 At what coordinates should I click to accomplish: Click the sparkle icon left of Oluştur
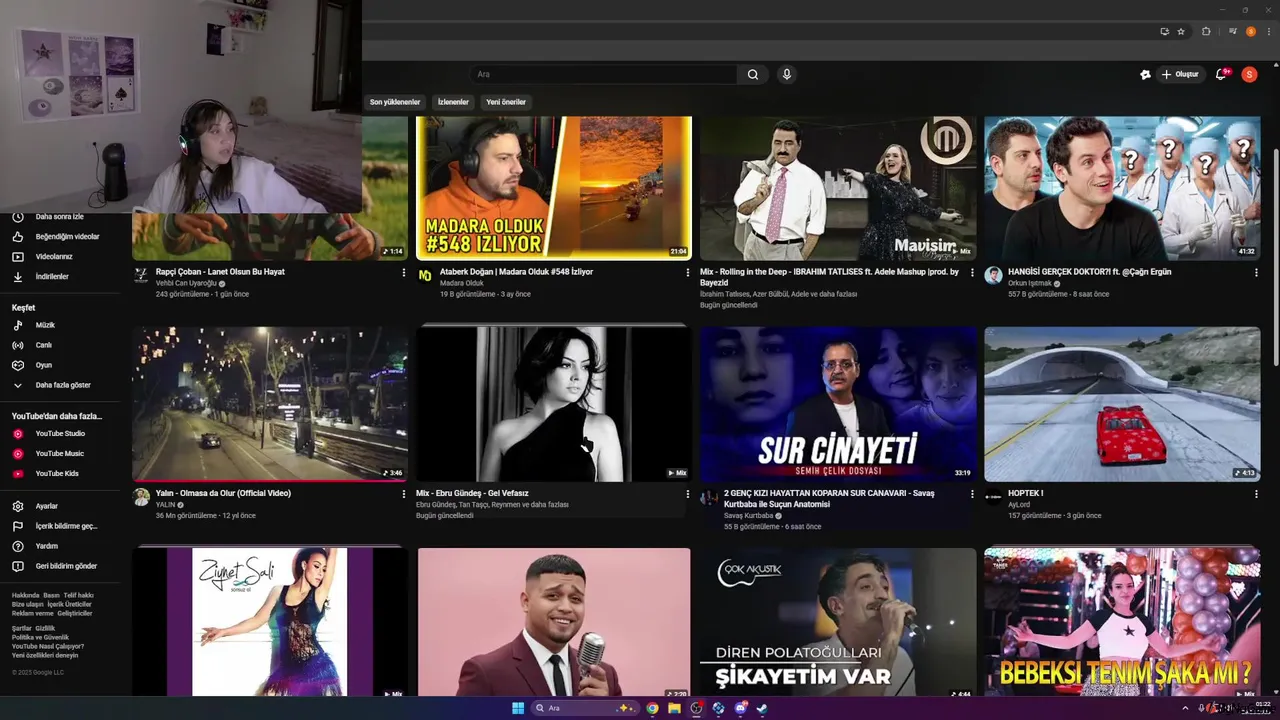tap(1145, 74)
